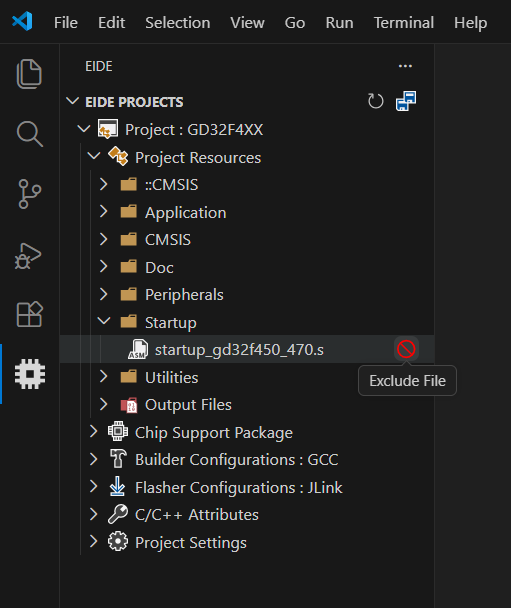The width and height of the screenshot is (511, 608).
Task: Click the EIDE panel title text
Action: click(x=98, y=66)
